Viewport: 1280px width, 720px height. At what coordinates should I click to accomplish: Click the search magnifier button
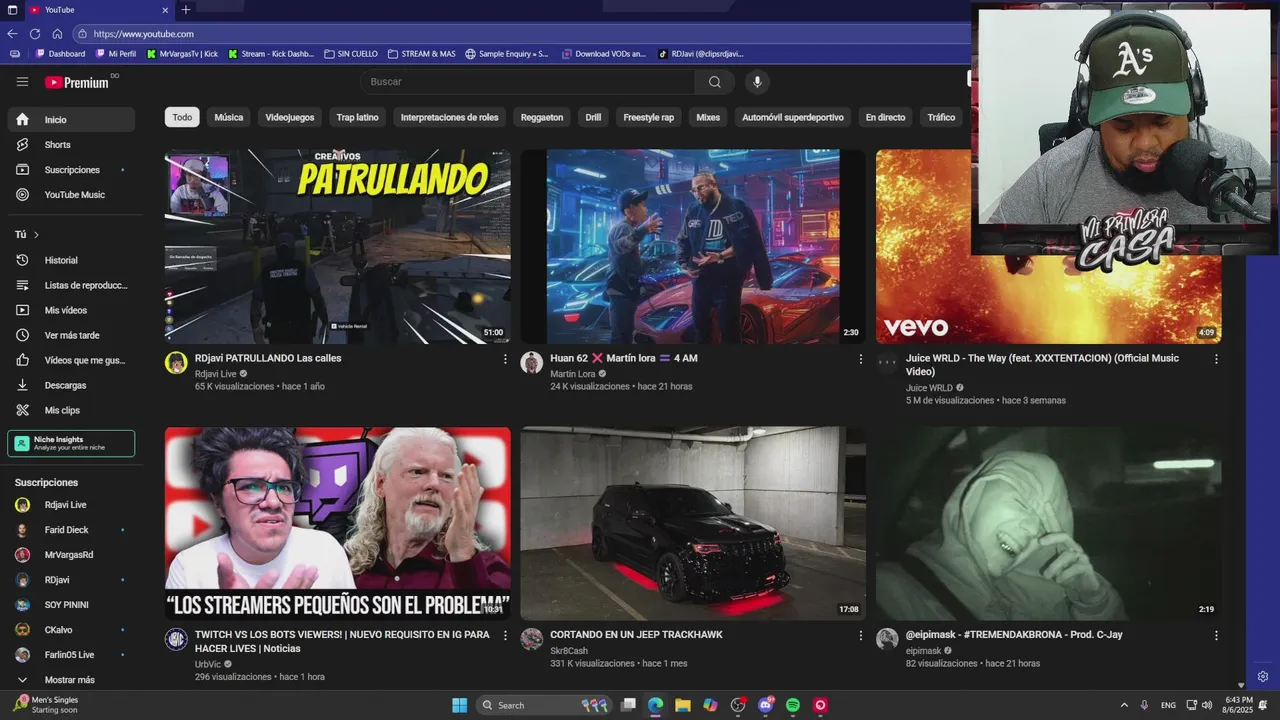point(714,82)
